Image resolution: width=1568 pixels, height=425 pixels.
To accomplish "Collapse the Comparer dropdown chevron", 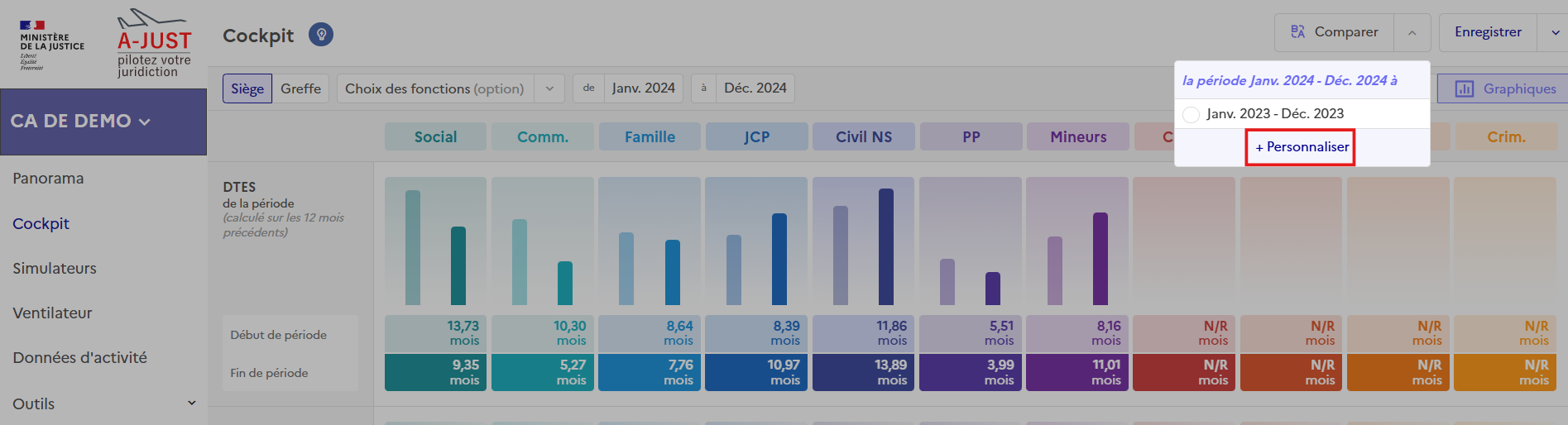I will (x=1412, y=32).
